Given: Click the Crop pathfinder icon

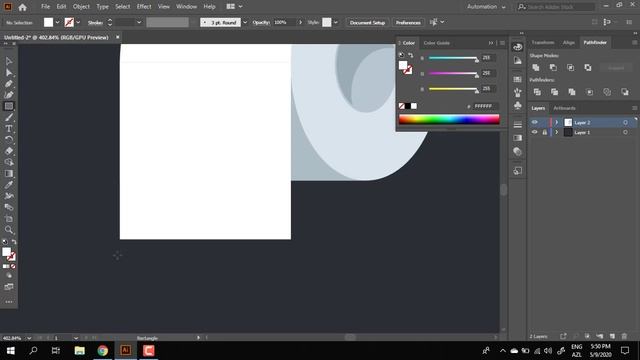Looking at the screenshot, I should tap(589, 92).
